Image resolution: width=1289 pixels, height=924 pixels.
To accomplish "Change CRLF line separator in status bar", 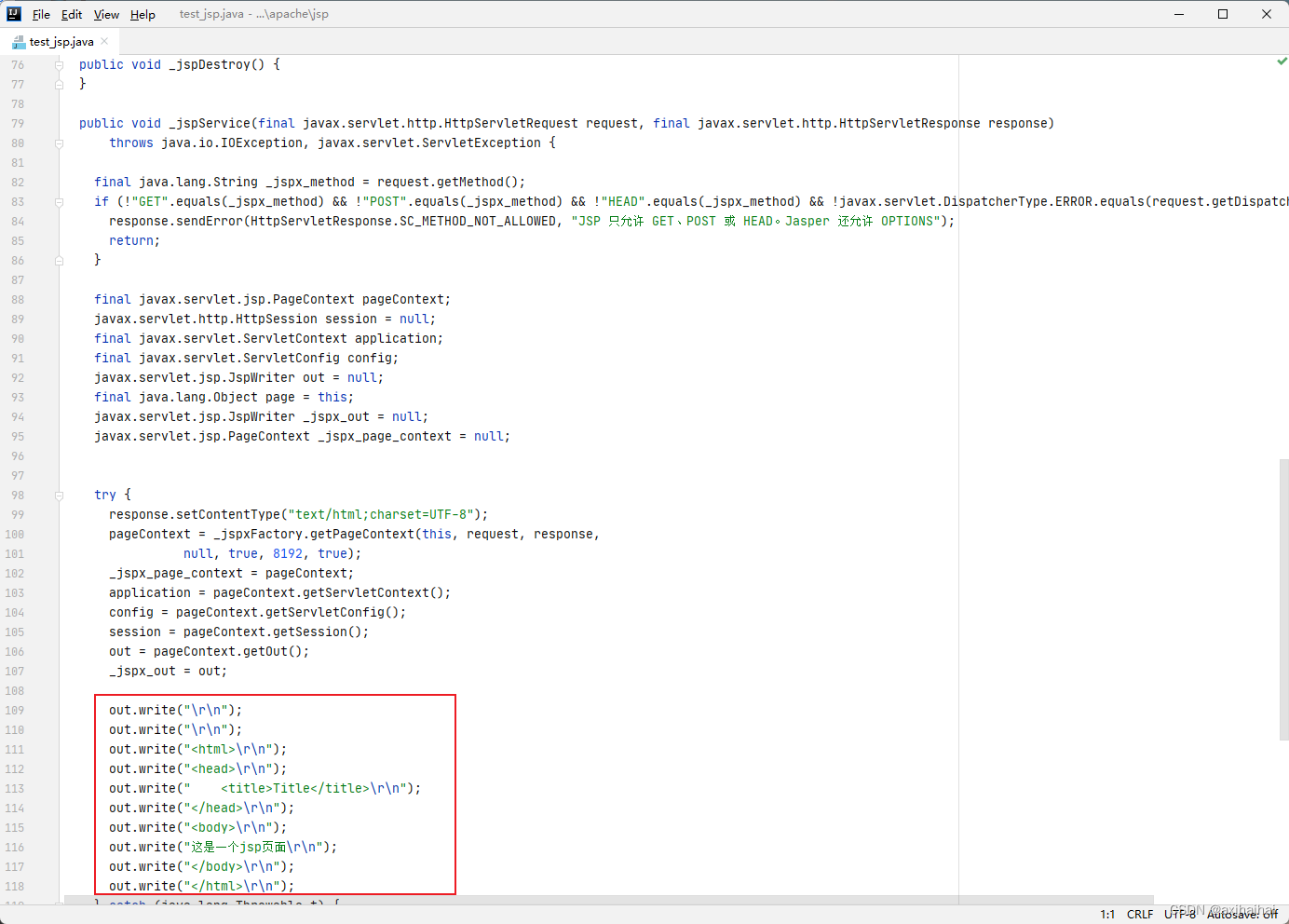I will tap(1140, 915).
